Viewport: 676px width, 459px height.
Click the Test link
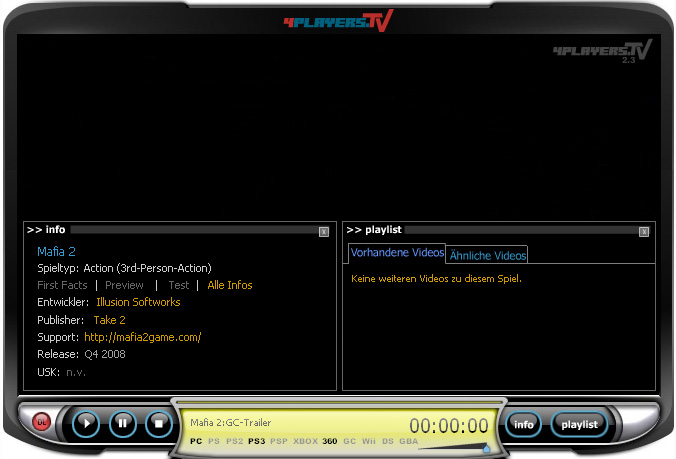pyautogui.click(x=178, y=285)
